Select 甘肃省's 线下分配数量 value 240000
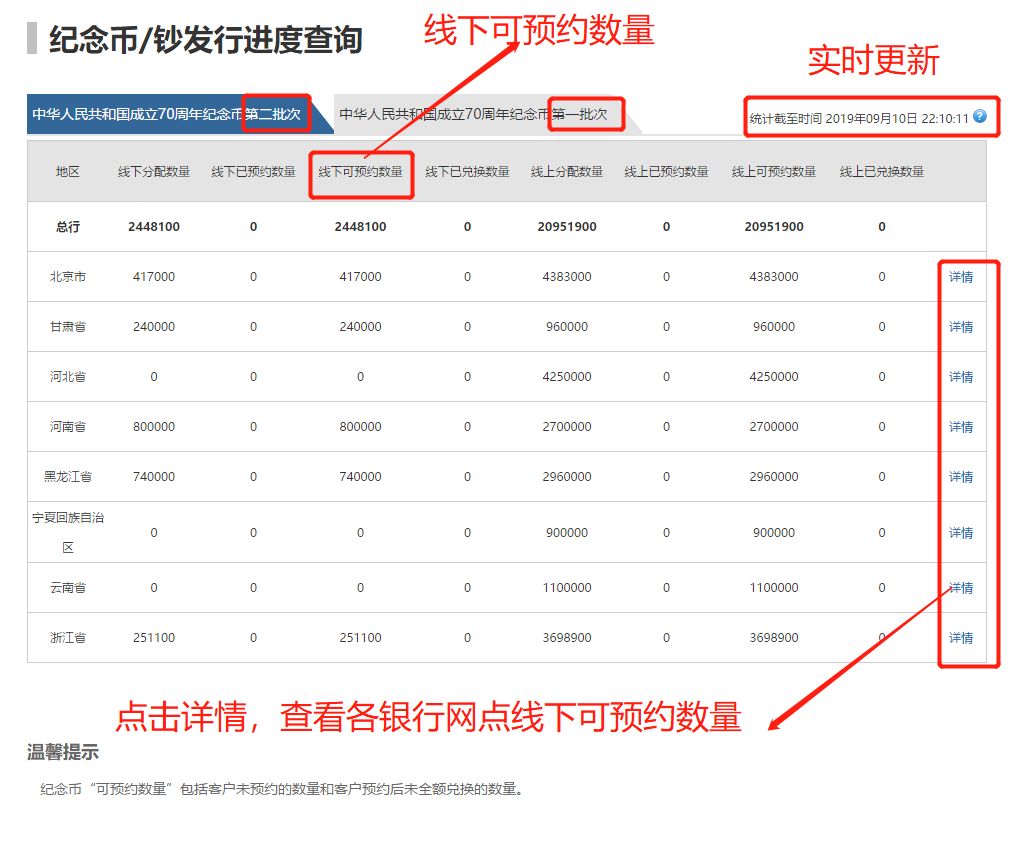The width and height of the screenshot is (1012, 851). [154, 327]
